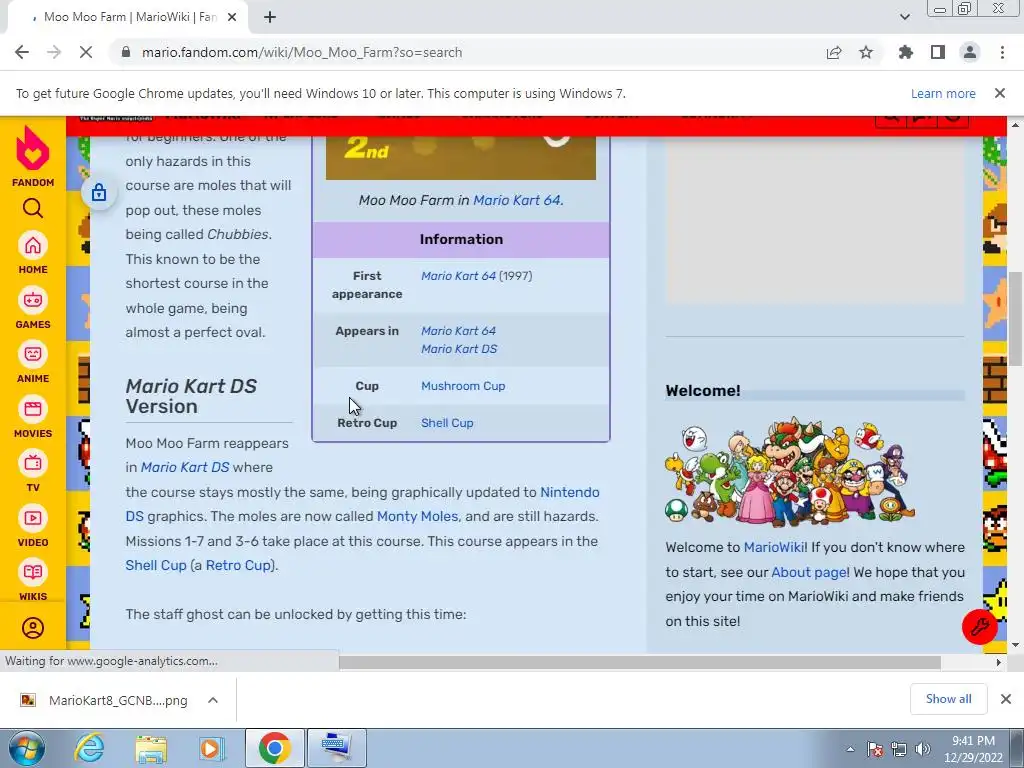Image resolution: width=1024 pixels, height=768 pixels.
Task: Open the Retro Cup link
Action: coord(238,566)
